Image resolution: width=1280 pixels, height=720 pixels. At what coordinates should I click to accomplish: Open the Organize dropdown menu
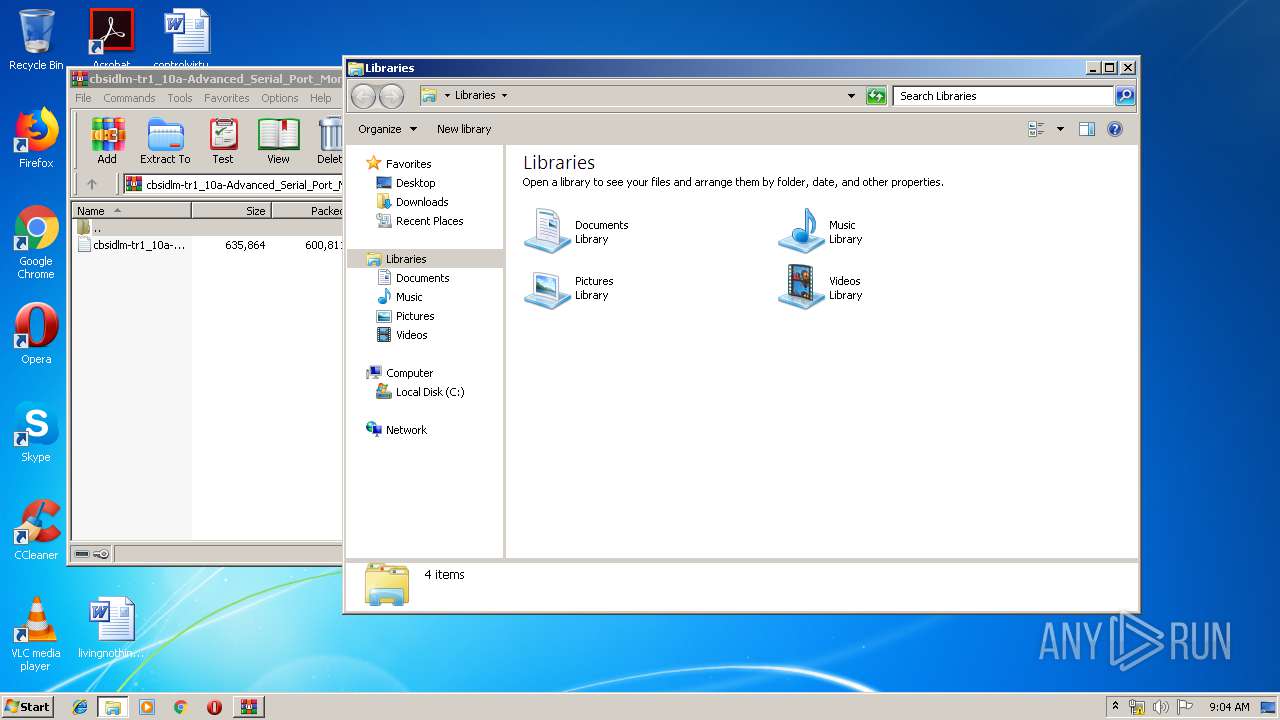point(387,129)
